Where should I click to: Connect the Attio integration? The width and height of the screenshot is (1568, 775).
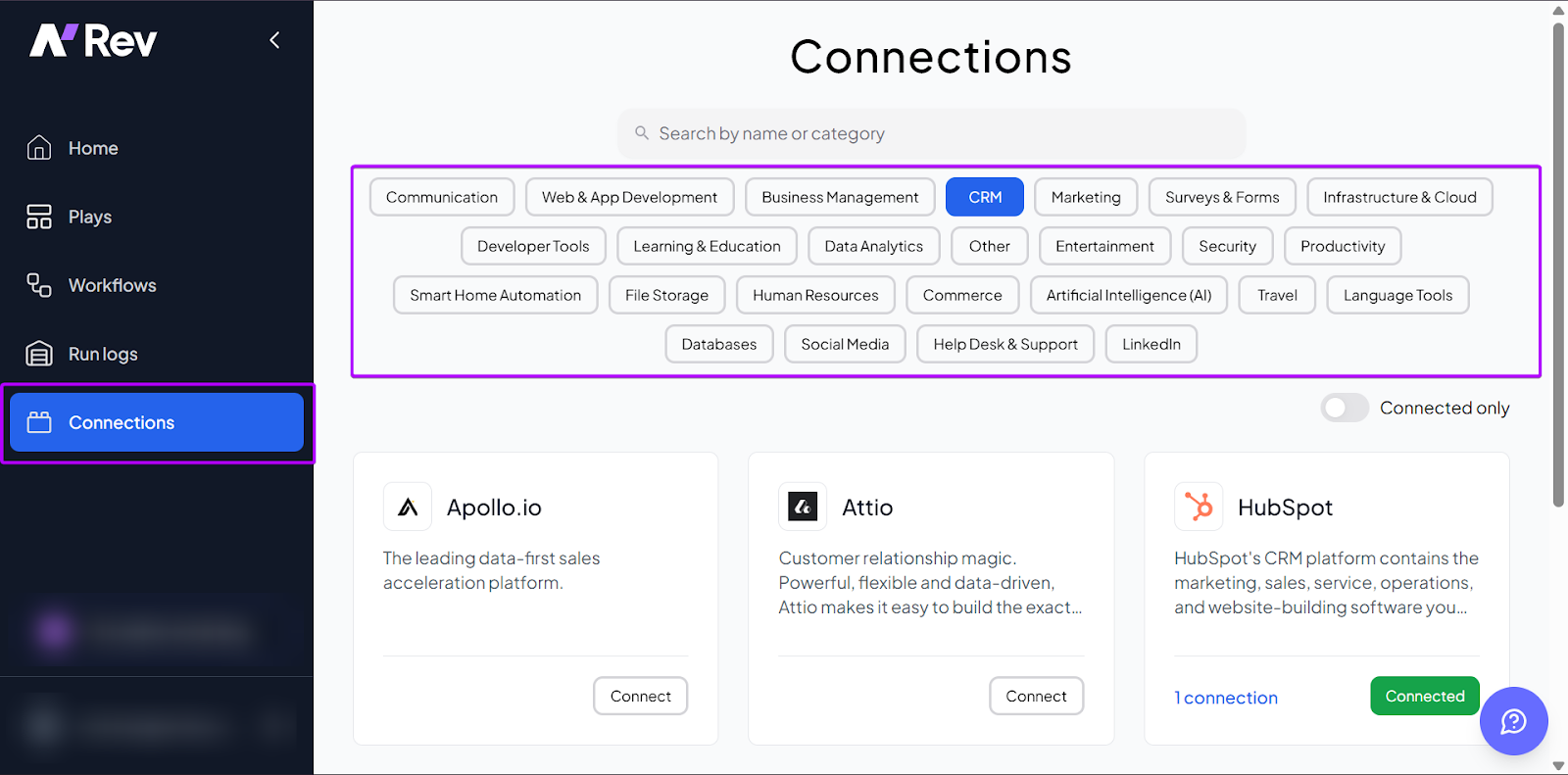(1036, 696)
